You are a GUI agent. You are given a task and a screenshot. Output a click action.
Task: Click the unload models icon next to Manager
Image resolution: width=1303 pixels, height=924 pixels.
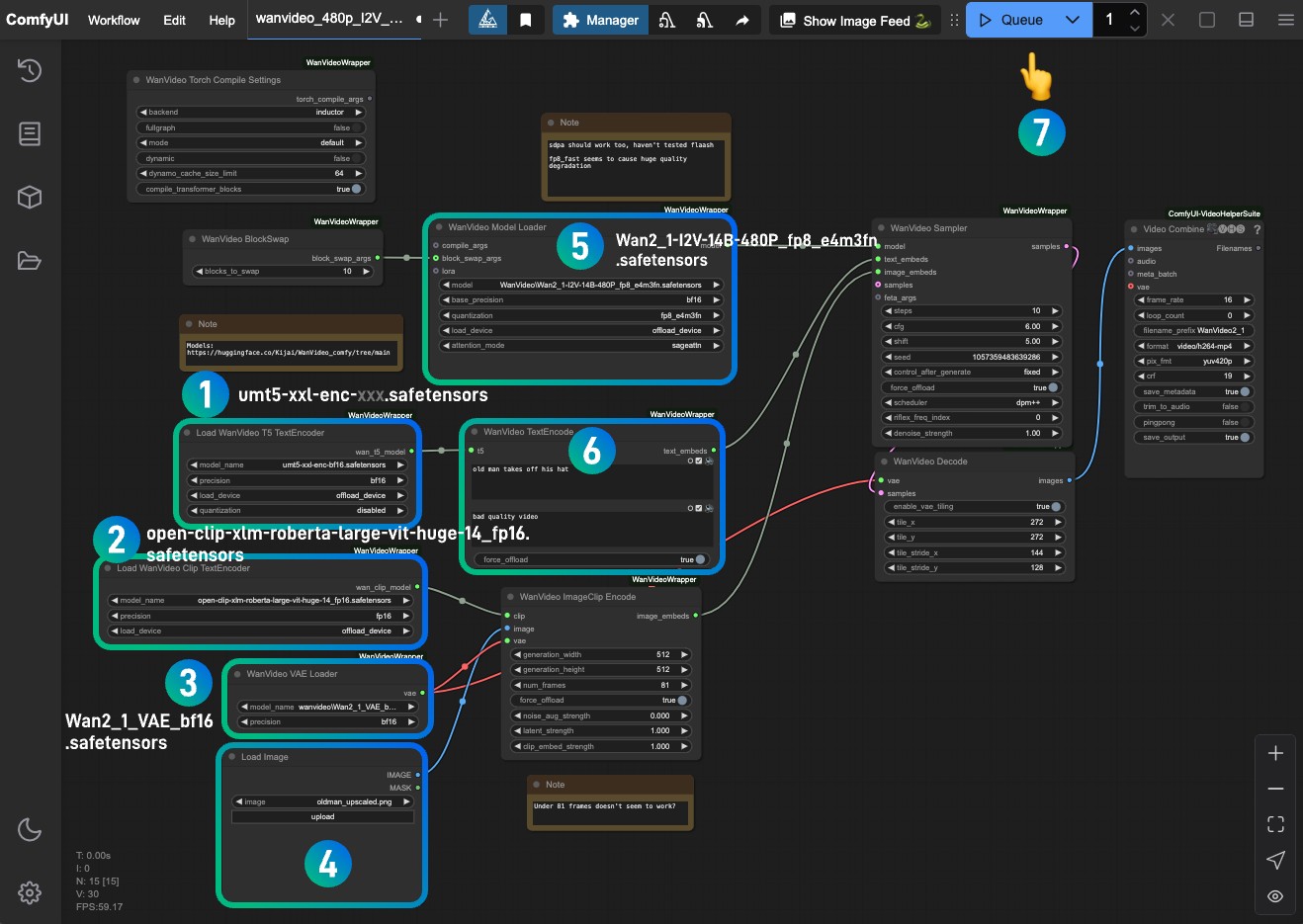(x=667, y=20)
